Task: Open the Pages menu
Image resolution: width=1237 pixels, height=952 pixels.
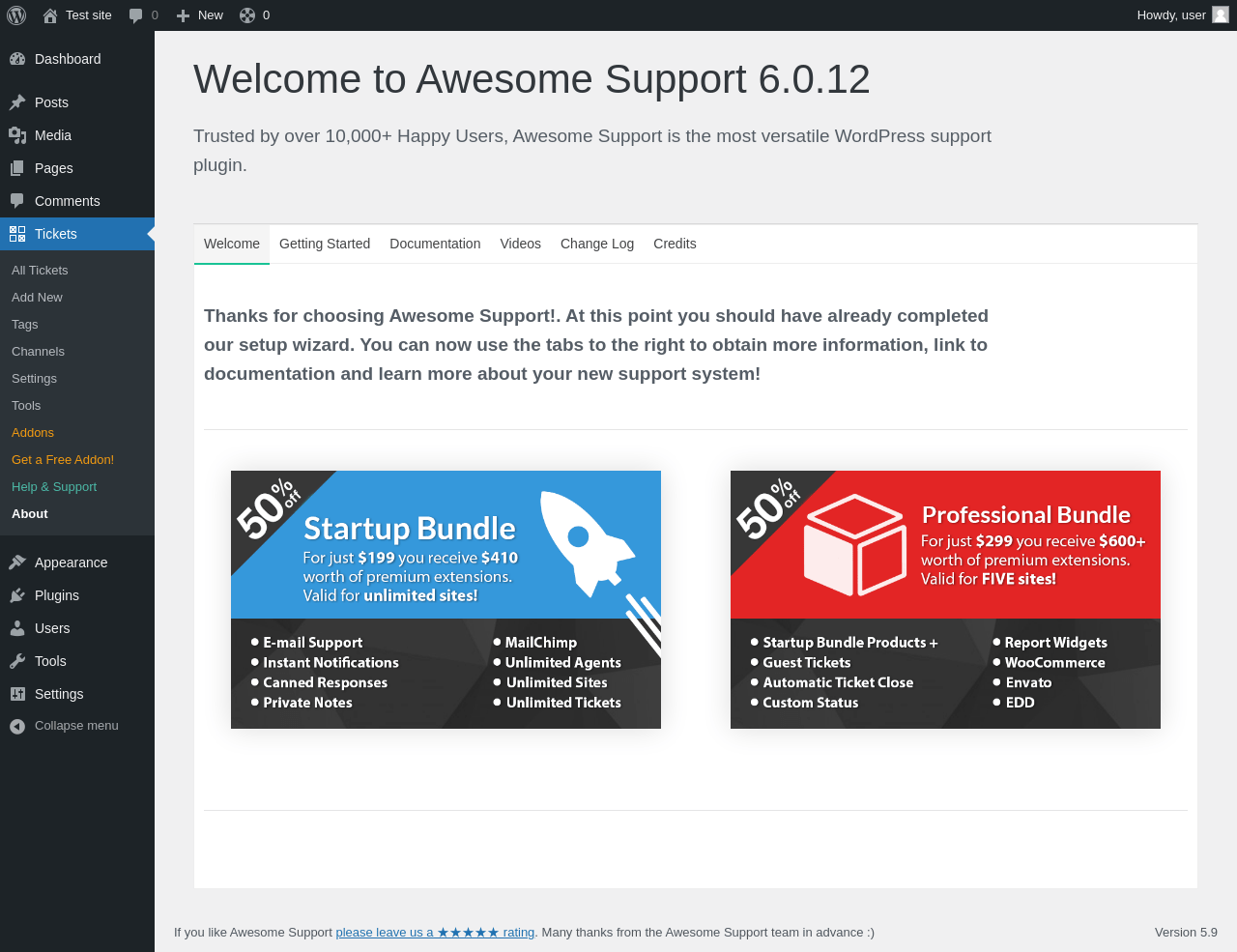Action: pos(77,168)
